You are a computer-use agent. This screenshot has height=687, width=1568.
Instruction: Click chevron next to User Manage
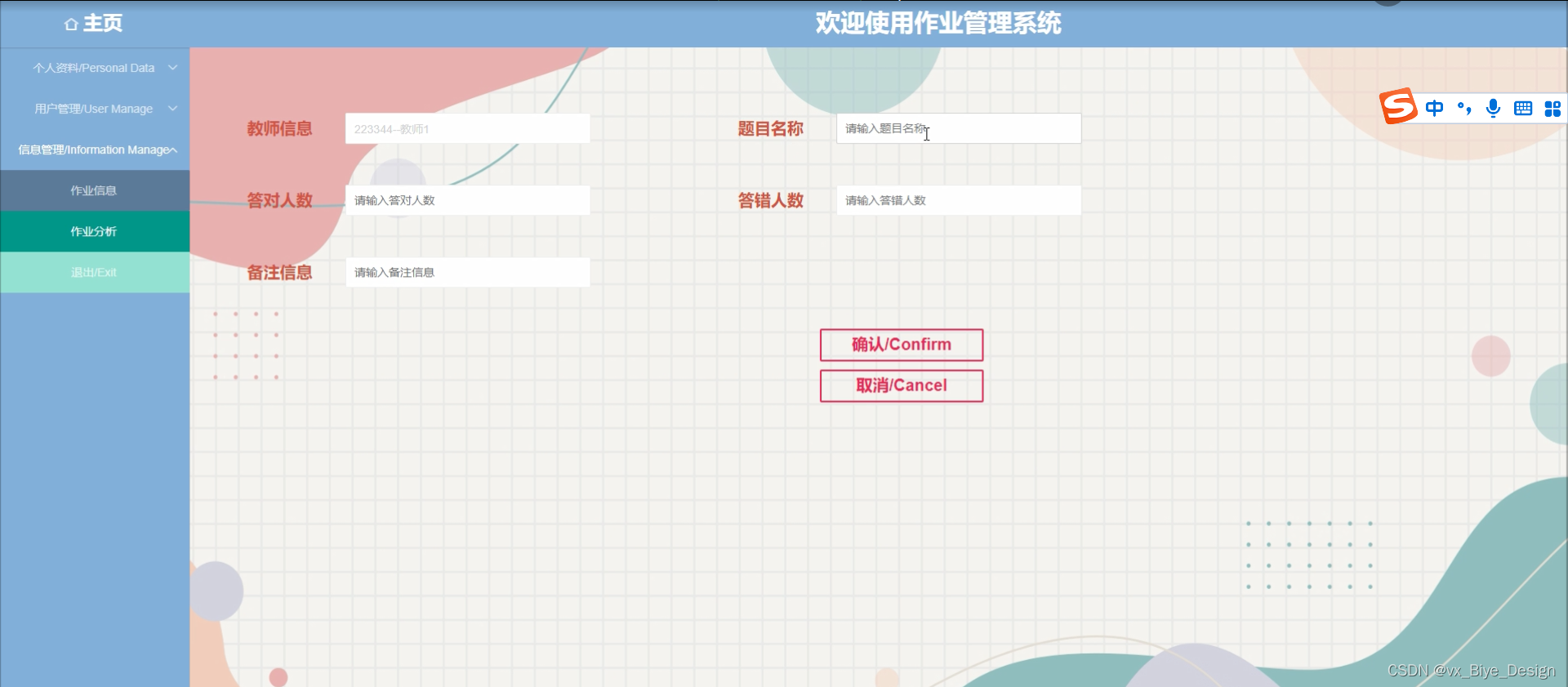[173, 109]
